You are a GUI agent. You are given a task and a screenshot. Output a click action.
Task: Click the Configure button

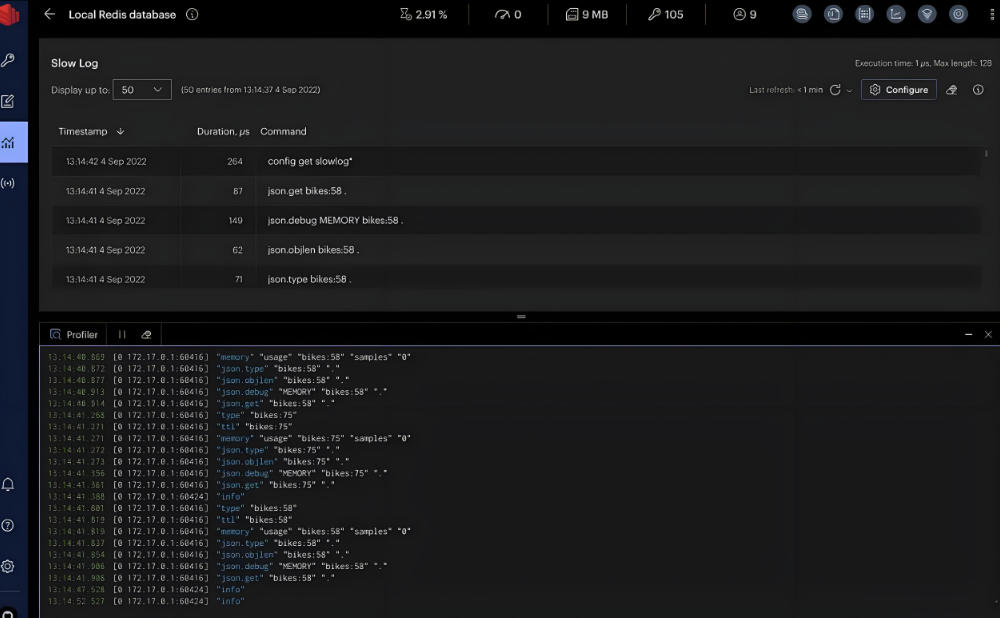[898, 90]
